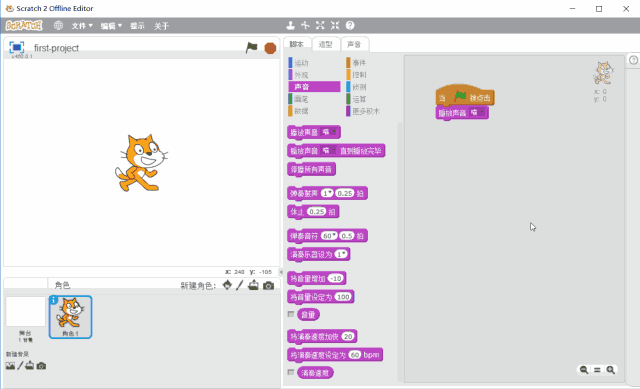
Task: Collapse stage with the small arrow handle
Action: (x=281, y=272)
